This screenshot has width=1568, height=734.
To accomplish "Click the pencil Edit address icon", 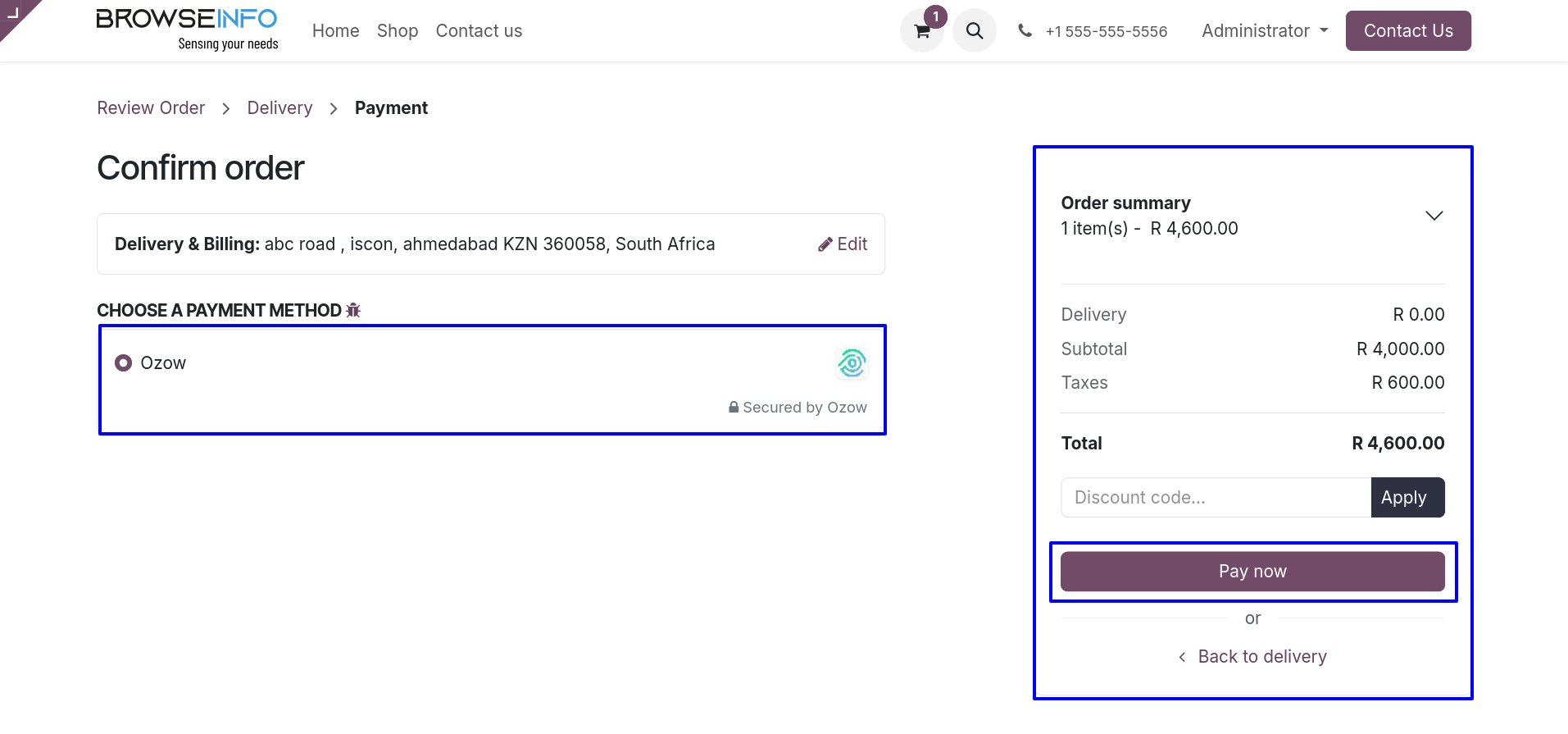I will tap(825, 244).
